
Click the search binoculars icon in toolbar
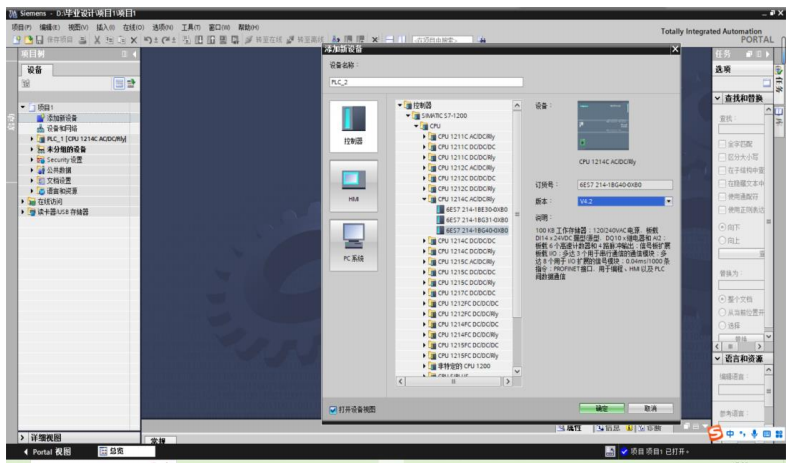click(x=482, y=39)
